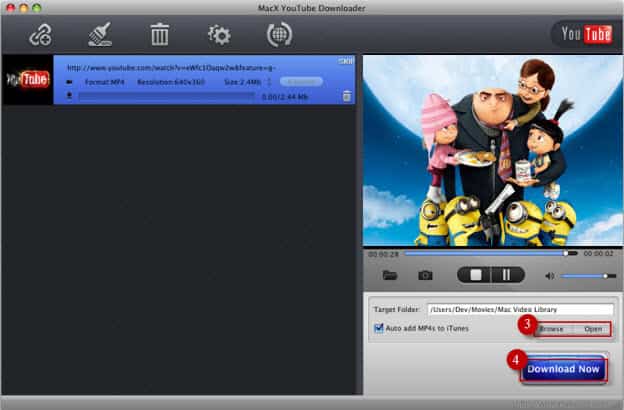Image resolution: width=624 pixels, height=410 pixels.
Task: Stop playback with the square stop button
Action: pos(476,275)
